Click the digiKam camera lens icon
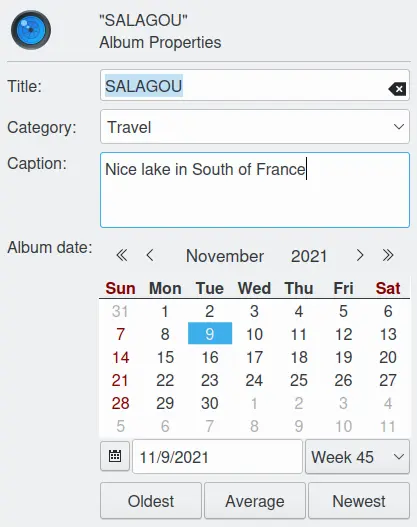 click(x=31, y=30)
